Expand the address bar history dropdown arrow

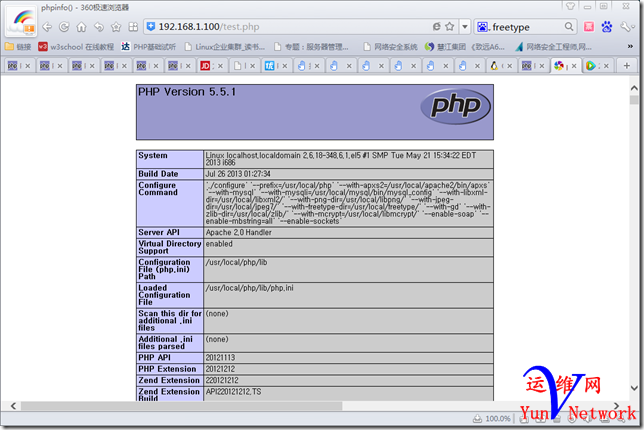(x=465, y=27)
